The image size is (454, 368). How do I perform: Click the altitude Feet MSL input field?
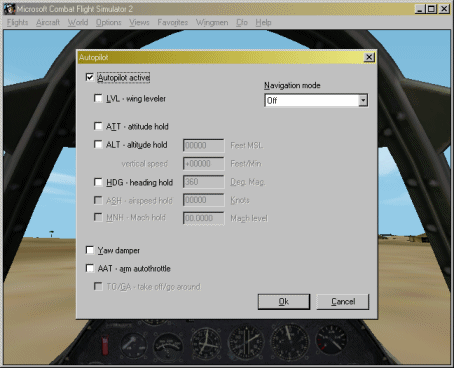(203, 145)
